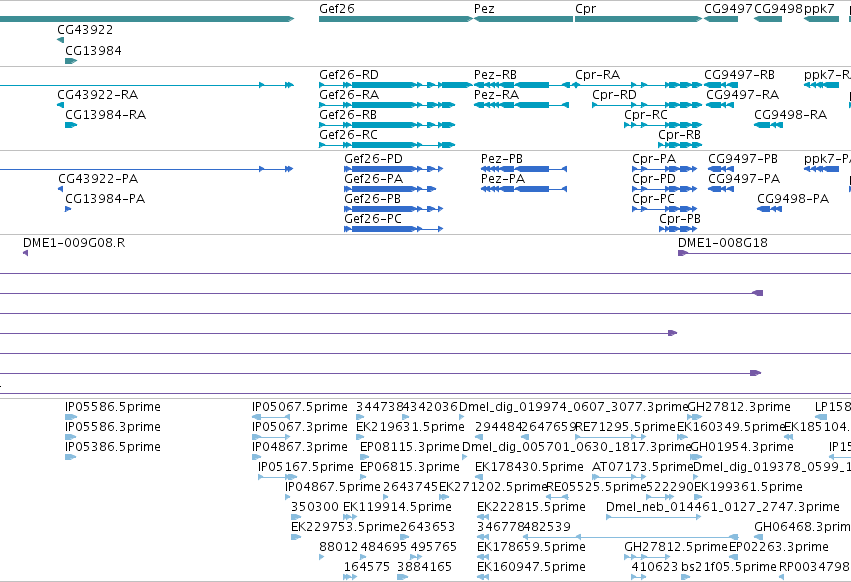Select the EK160947.5prime EST label
The width and height of the screenshot is (851, 582).
tap(531, 567)
